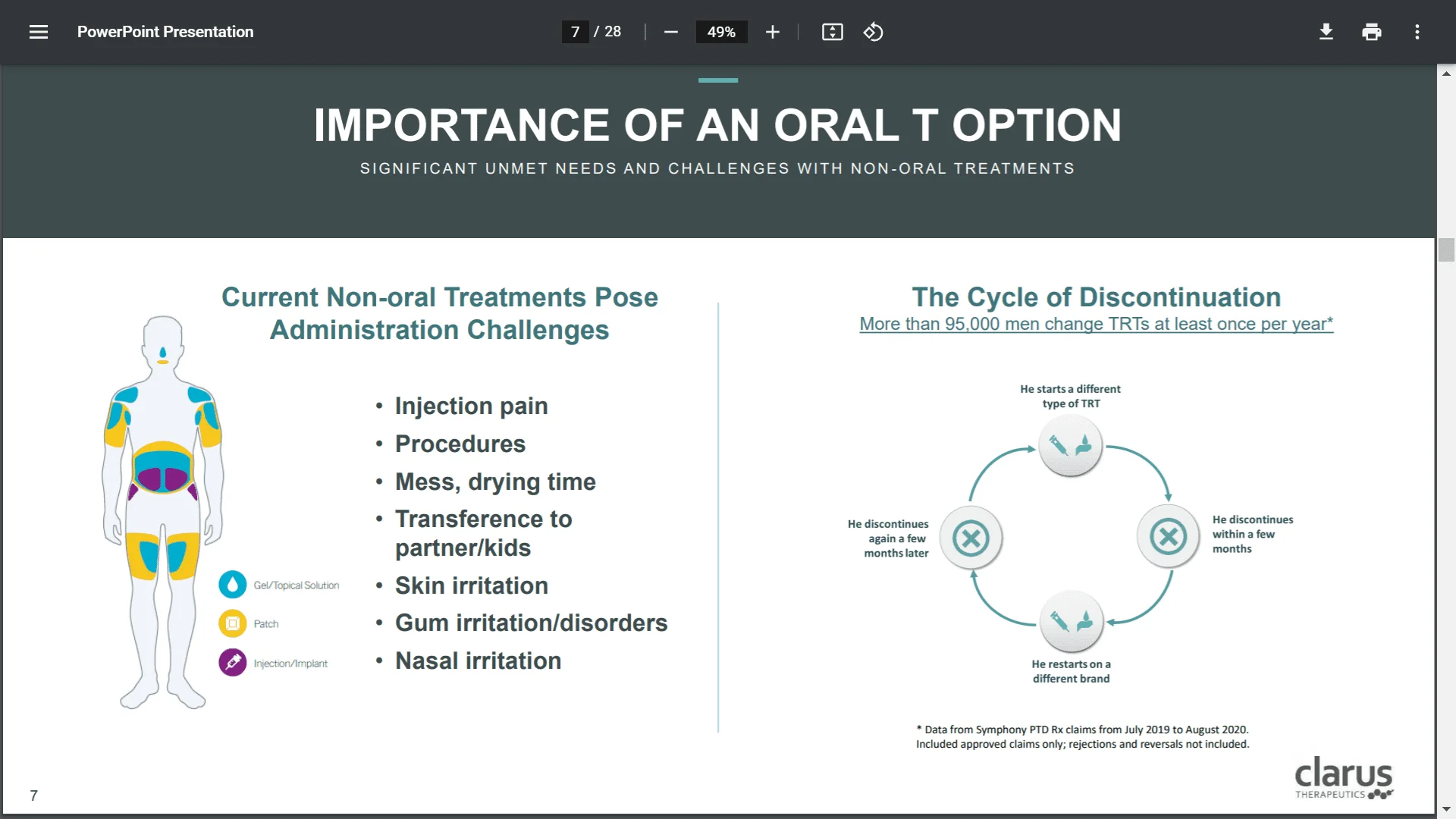The image size is (1456, 819).
Task: Click the Clarus Therapeutics logo
Action: pyautogui.click(x=1343, y=777)
